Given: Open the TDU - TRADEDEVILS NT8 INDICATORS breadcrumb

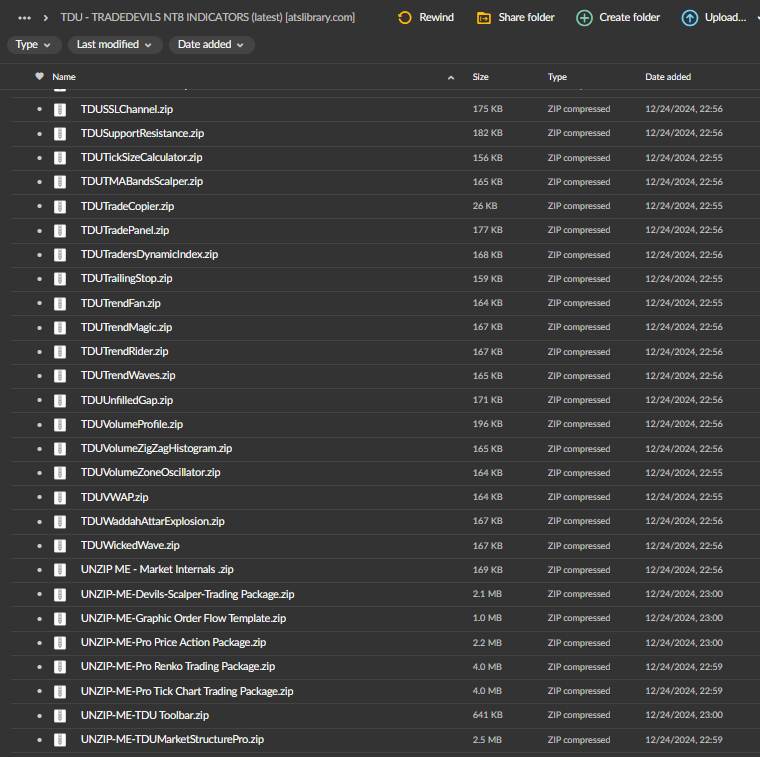Looking at the screenshot, I should tap(207, 17).
